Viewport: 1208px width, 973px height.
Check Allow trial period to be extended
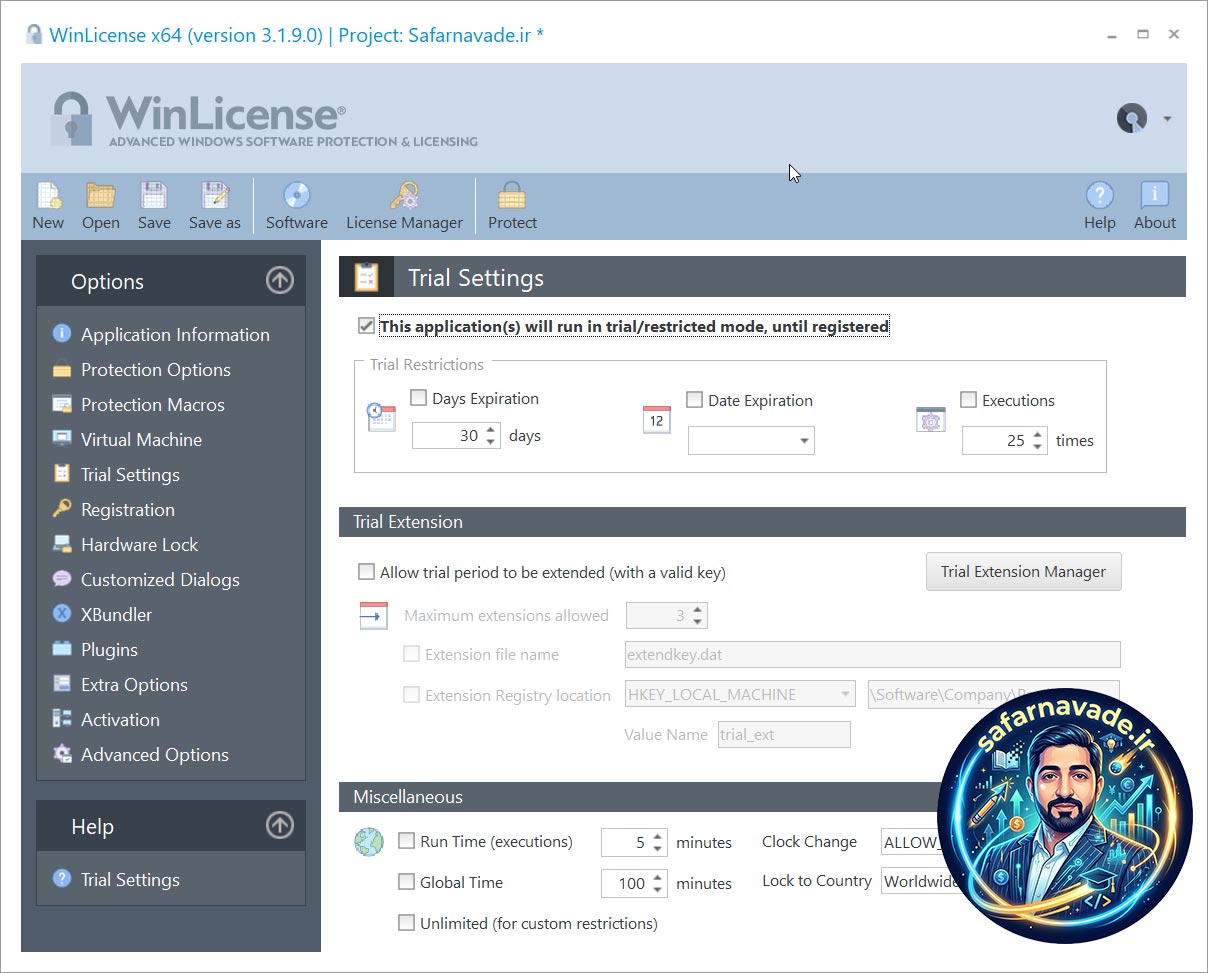[x=366, y=572]
